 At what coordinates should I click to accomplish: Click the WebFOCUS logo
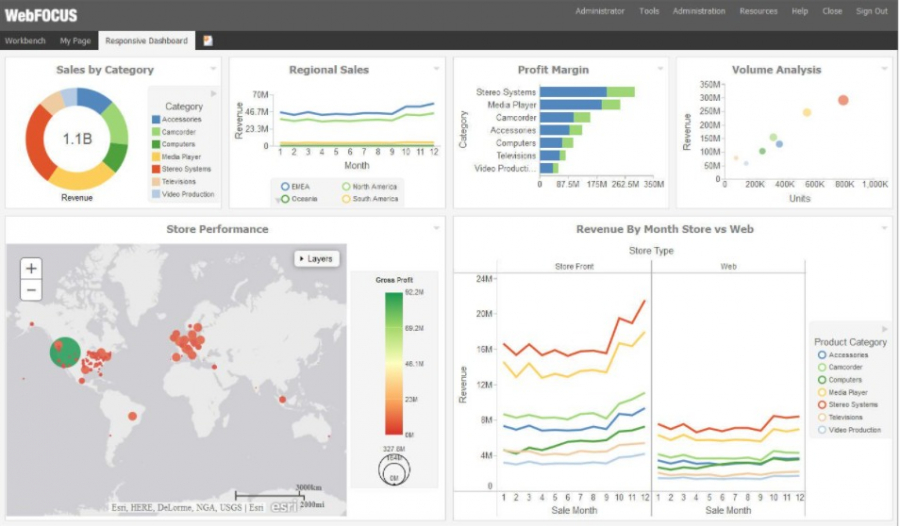click(41, 14)
